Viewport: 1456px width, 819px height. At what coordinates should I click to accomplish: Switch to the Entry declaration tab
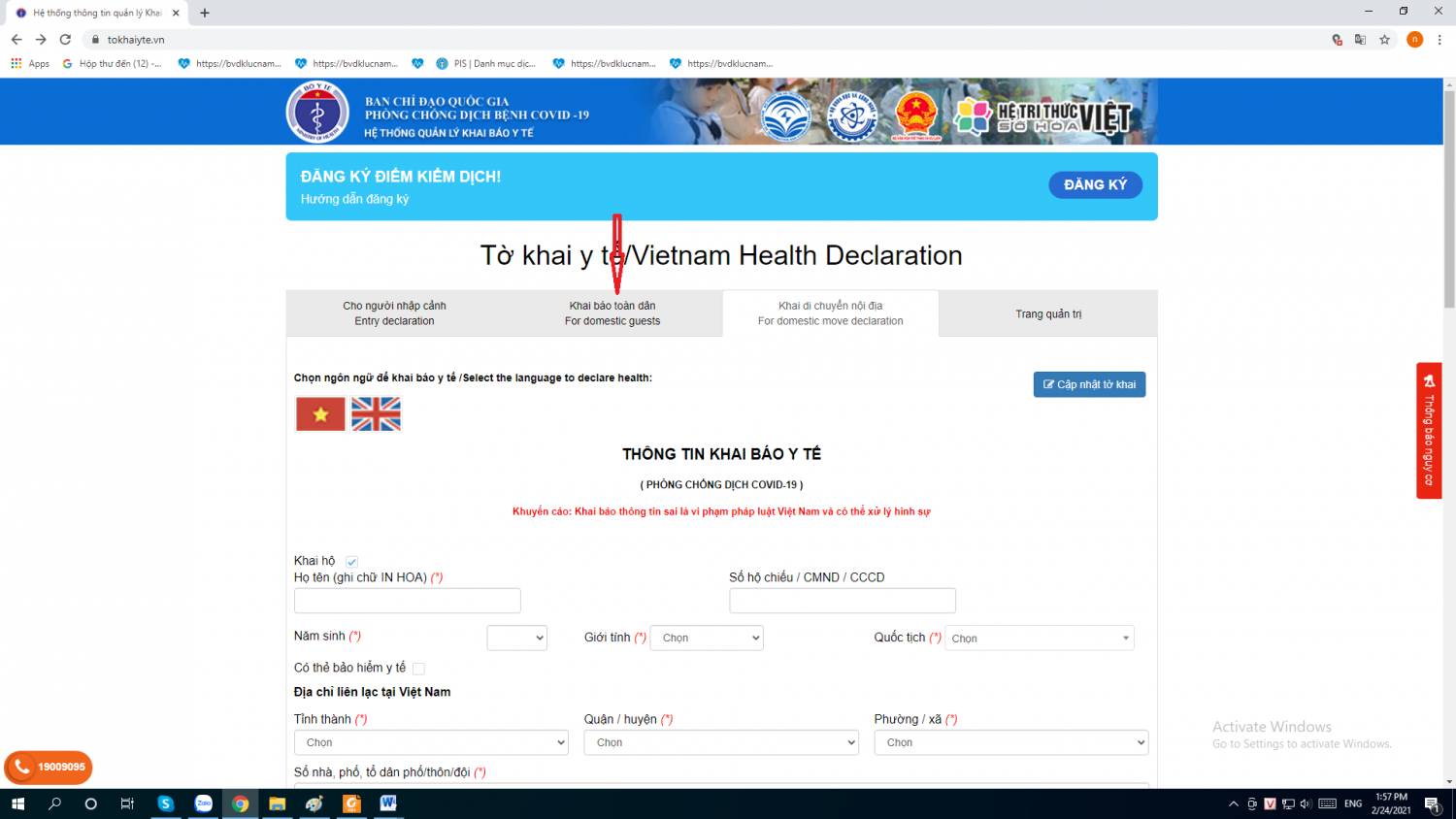click(394, 313)
